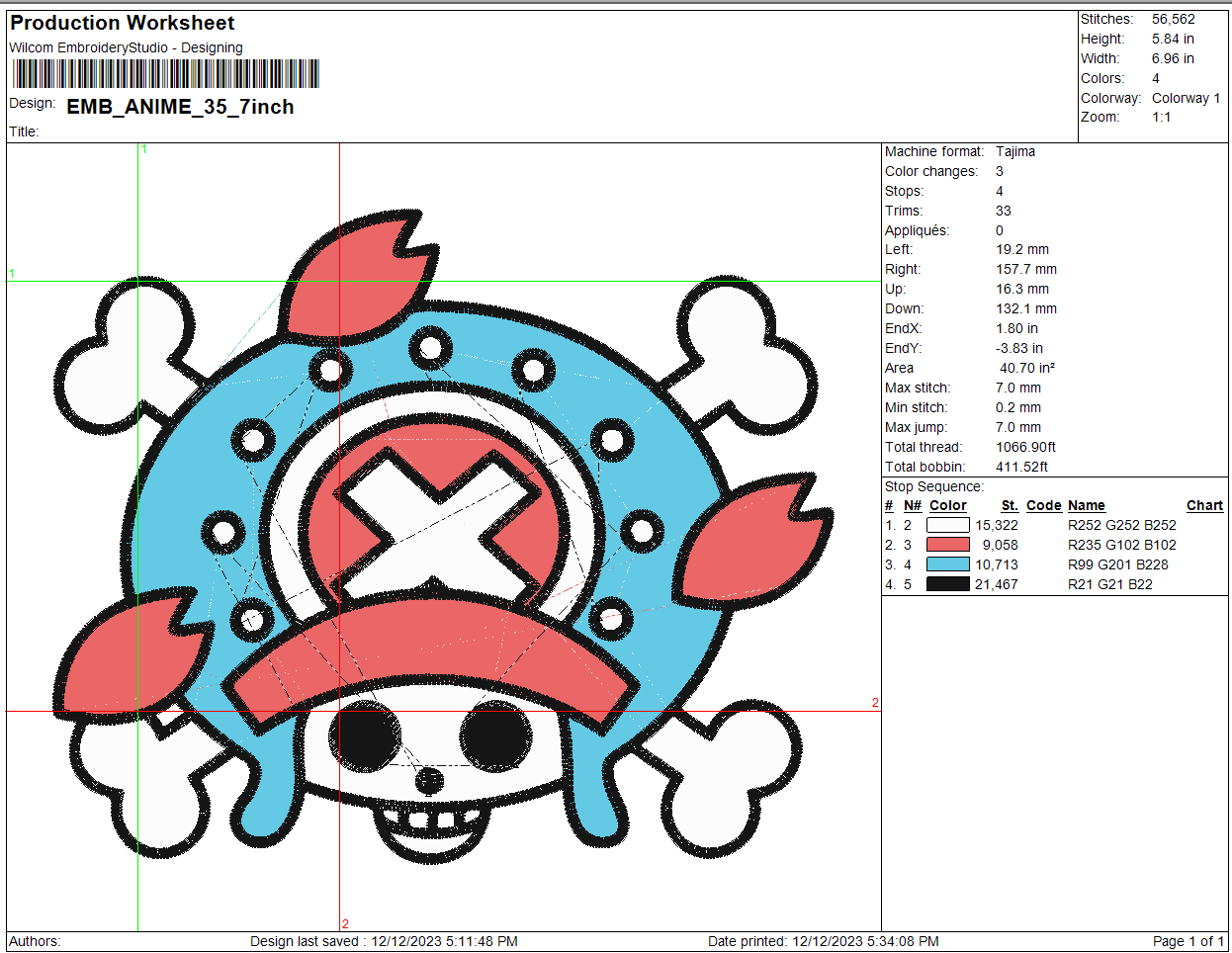Choose the black color swatch in stop 4
The image size is (1232, 953).
pos(947,584)
